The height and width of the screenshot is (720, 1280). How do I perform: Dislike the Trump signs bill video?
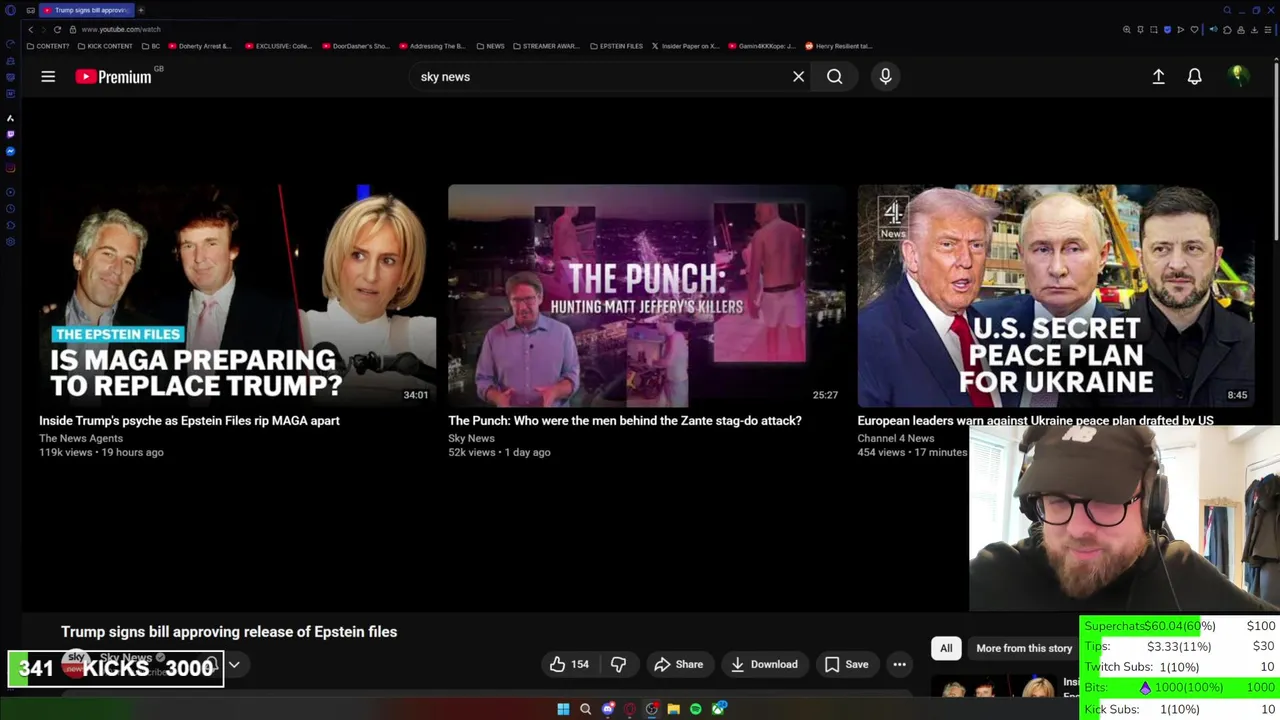tap(618, 664)
